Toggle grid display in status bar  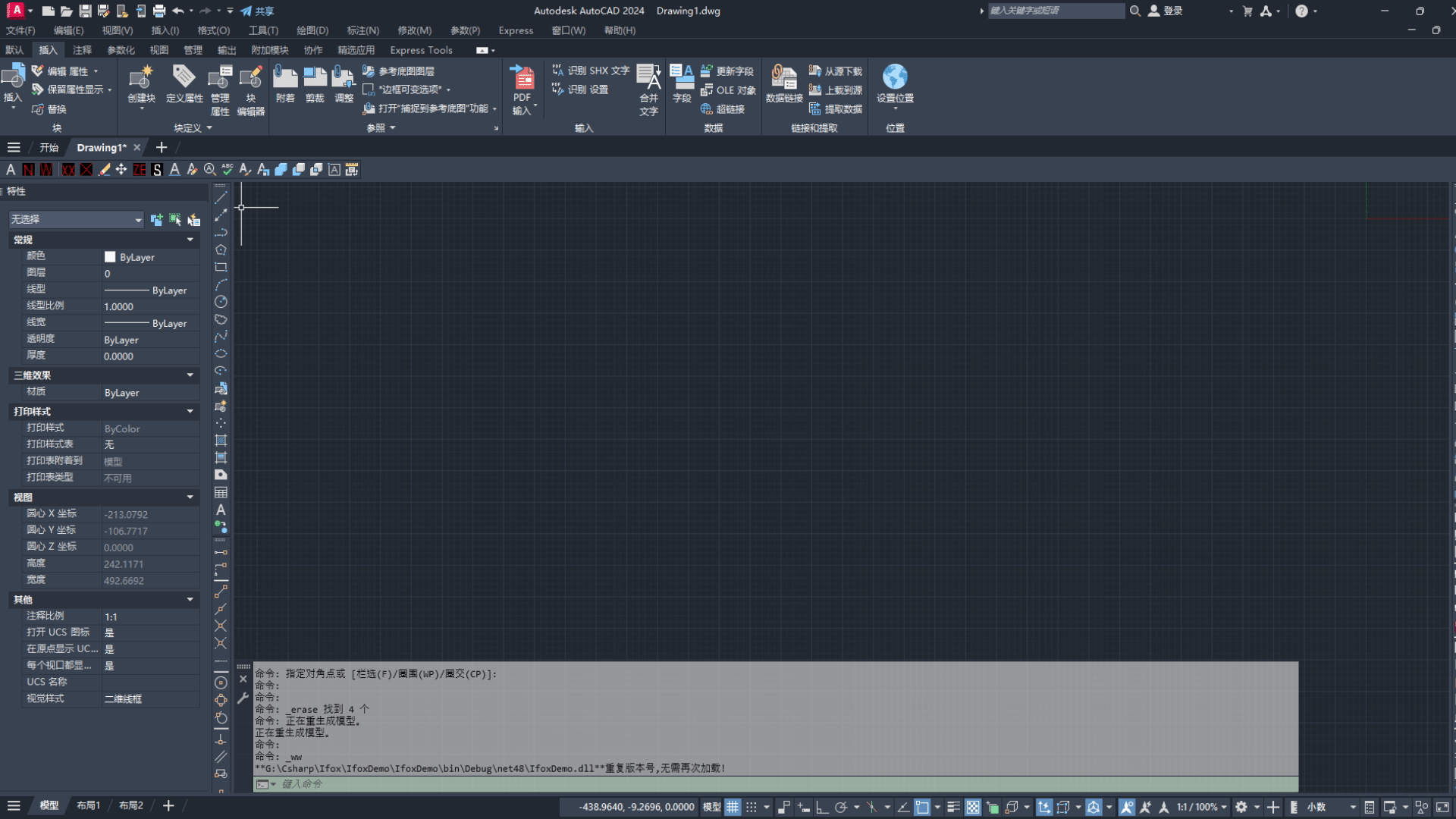(x=733, y=807)
